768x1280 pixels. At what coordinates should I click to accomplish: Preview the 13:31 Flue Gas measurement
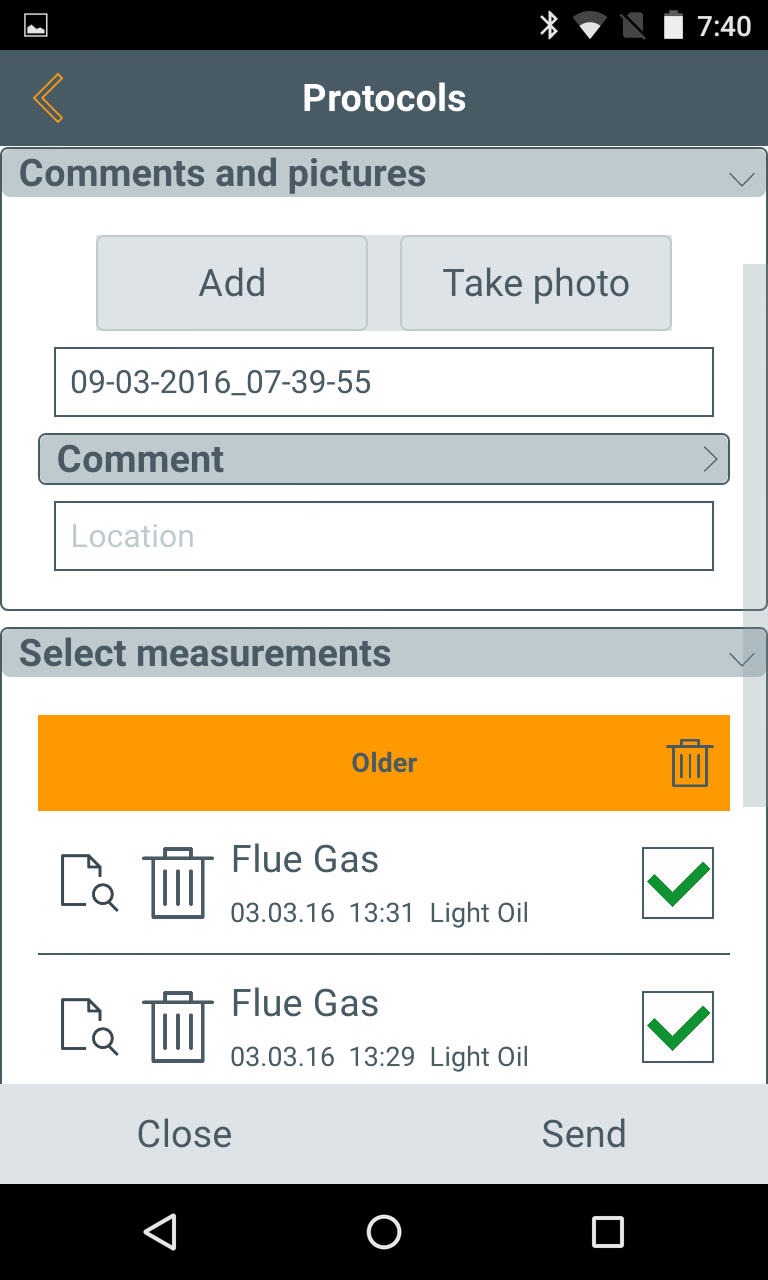coord(89,883)
